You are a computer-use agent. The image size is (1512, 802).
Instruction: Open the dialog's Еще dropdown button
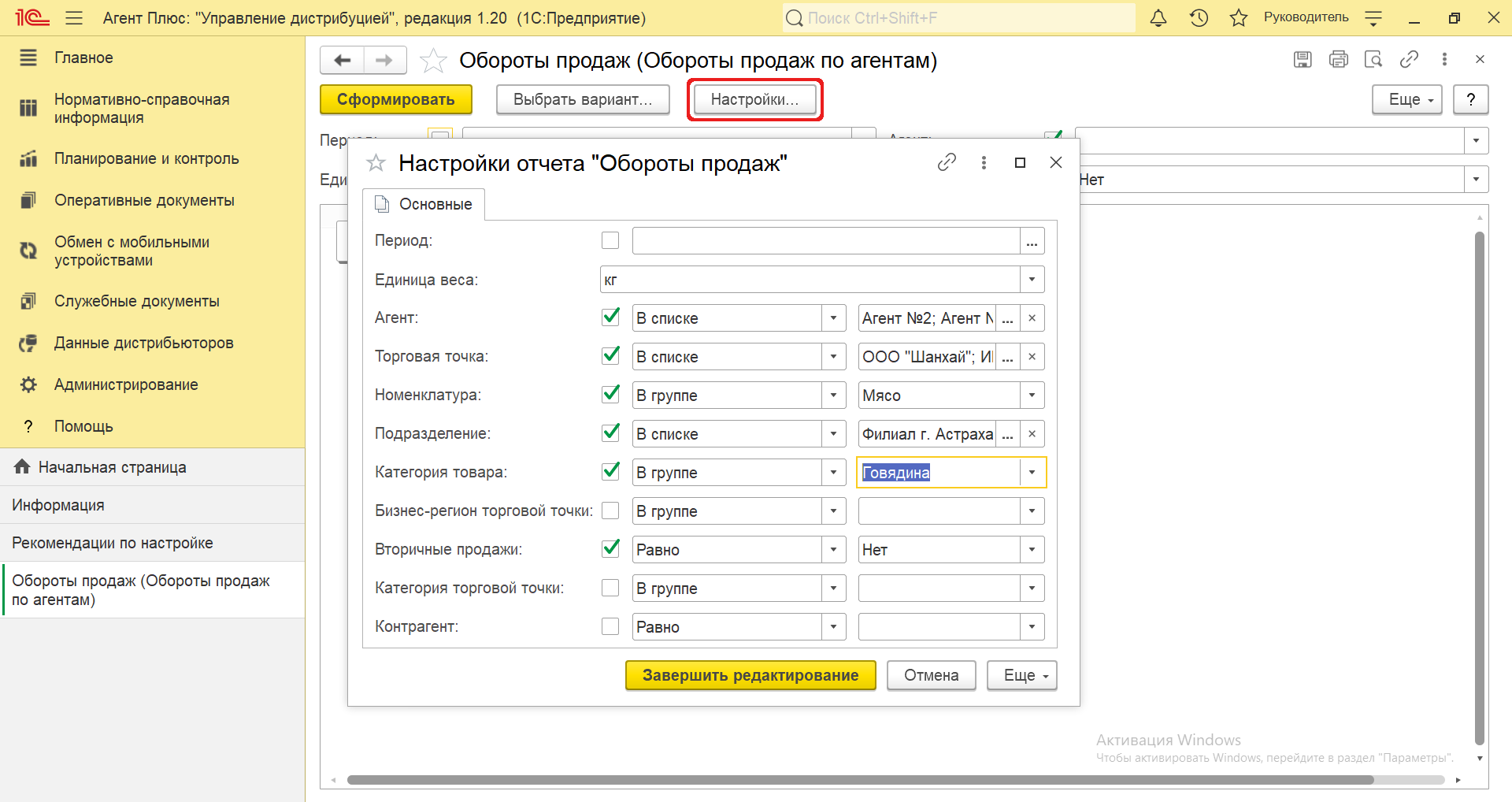[x=1021, y=675]
